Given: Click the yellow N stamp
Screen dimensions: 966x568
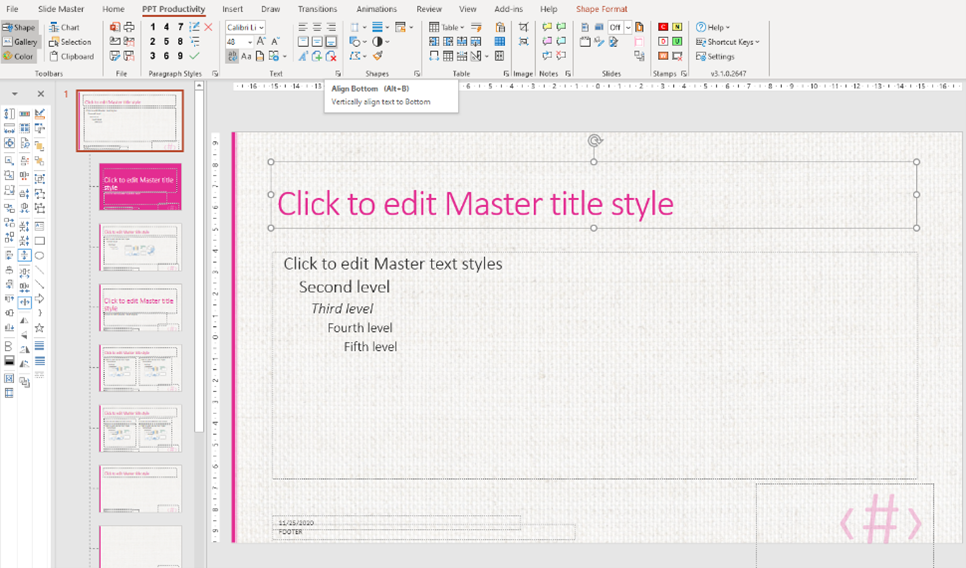Looking at the screenshot, I should (x=677, y=27).
